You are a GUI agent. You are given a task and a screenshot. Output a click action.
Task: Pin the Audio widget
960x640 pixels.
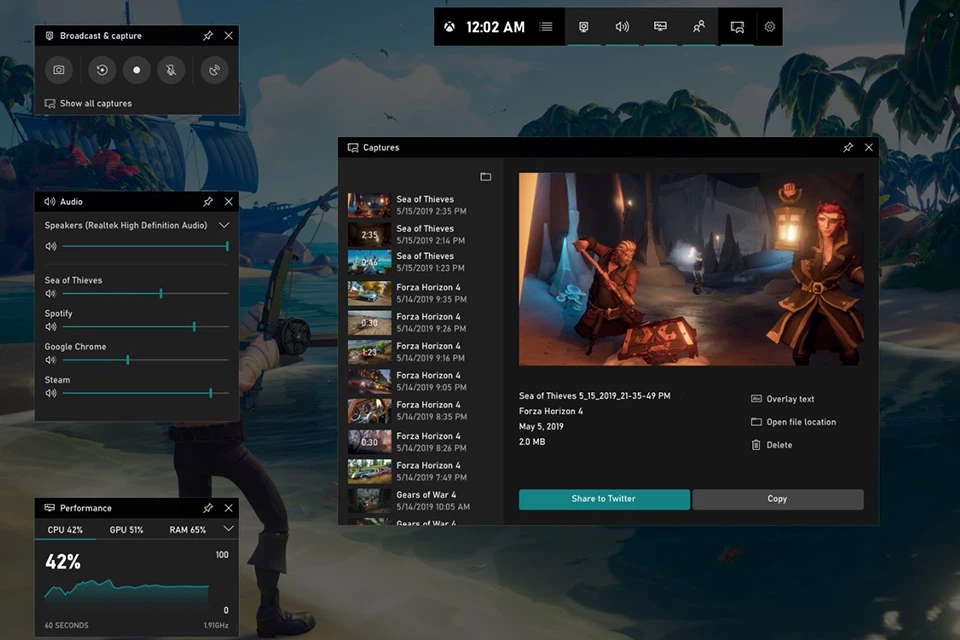pos(208,201)
